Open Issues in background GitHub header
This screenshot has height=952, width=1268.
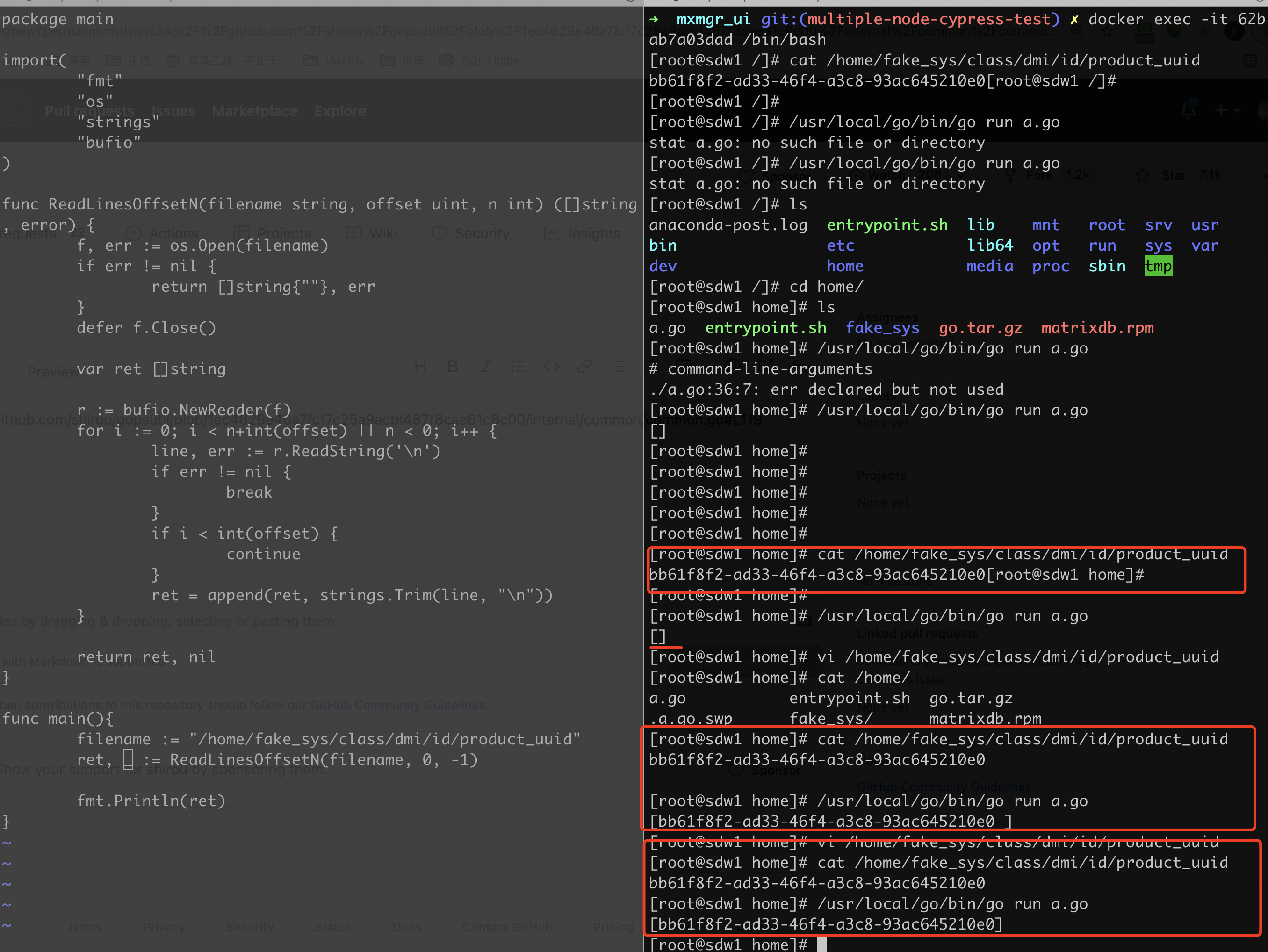click(173, 111)
